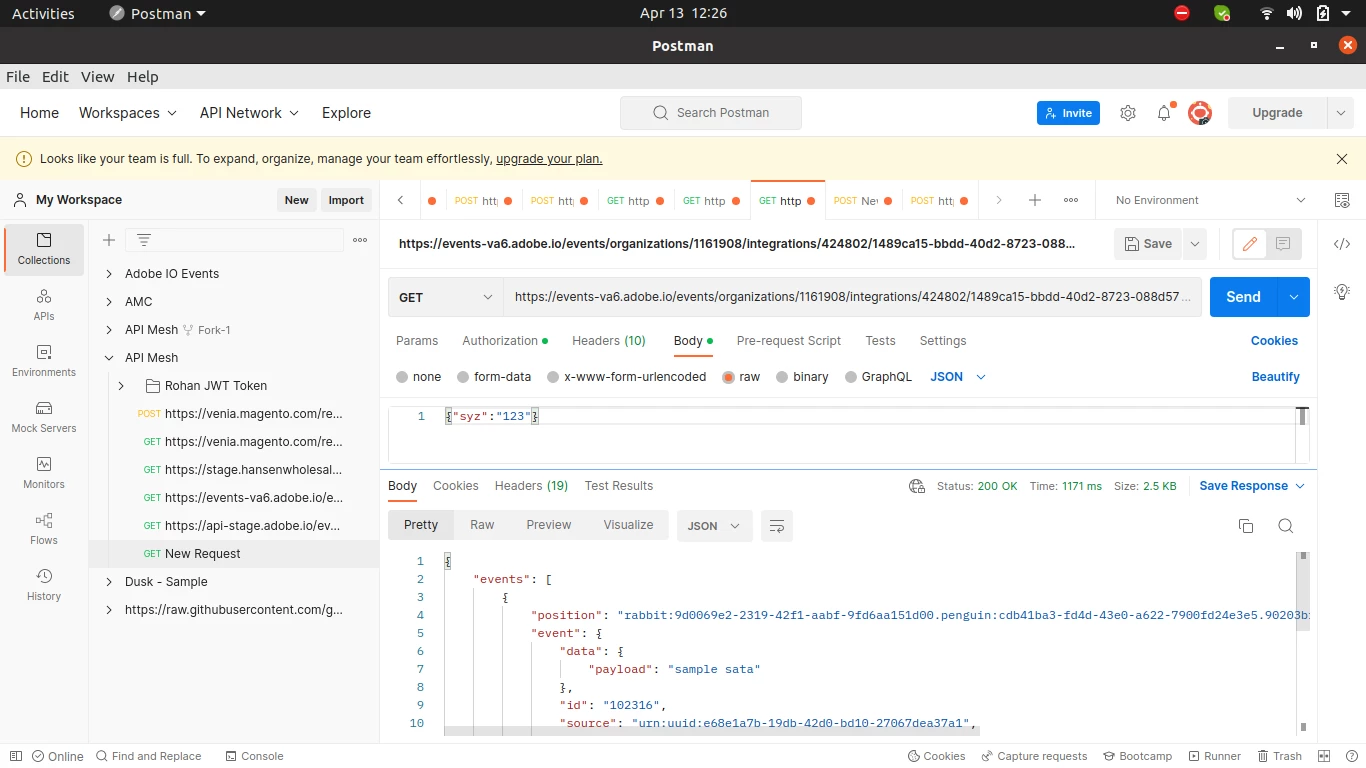Open the View menu
This screenshot has height=768, width=1366.
(97, 77)
